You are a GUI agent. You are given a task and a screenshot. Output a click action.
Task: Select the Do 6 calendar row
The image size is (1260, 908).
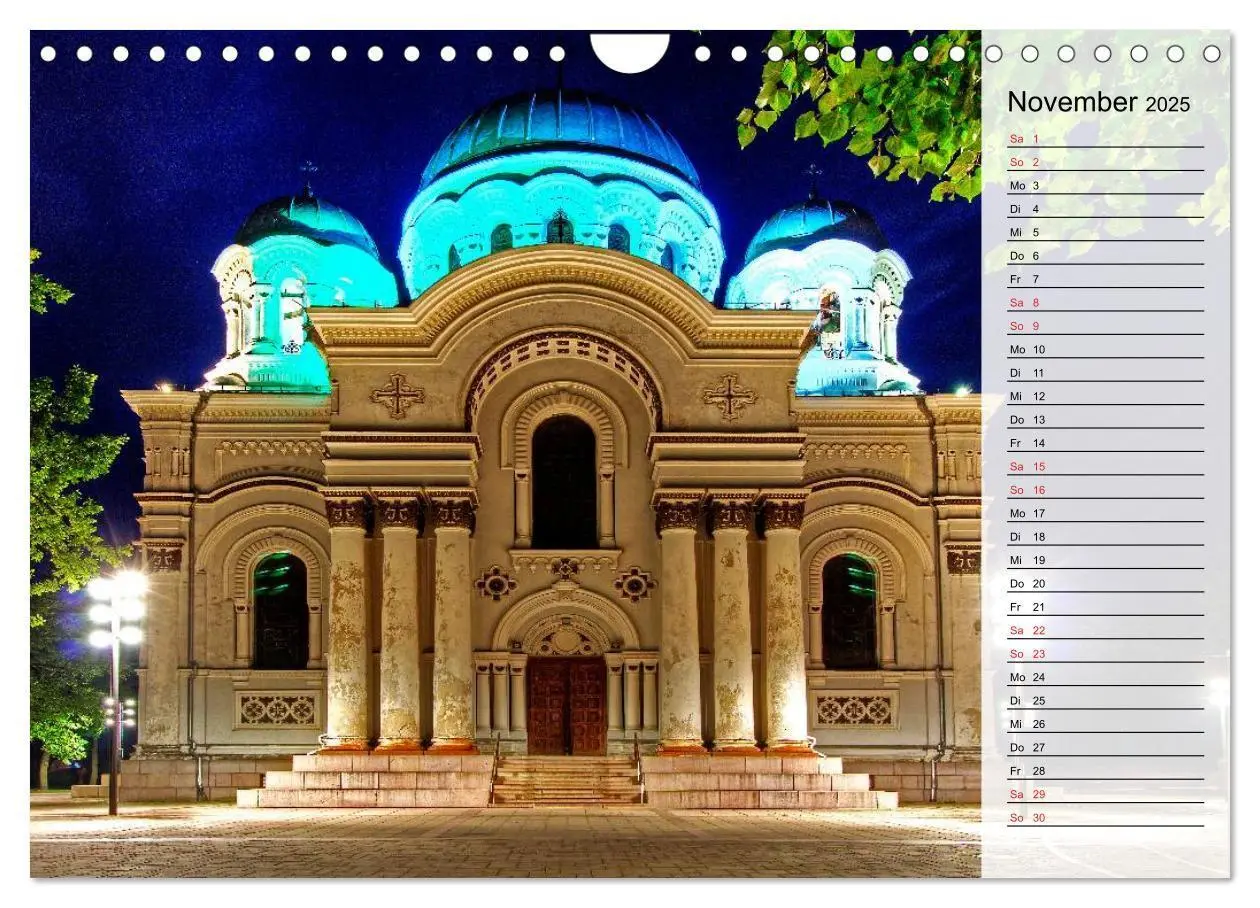pyautogui.click(x=1105, y=256)
